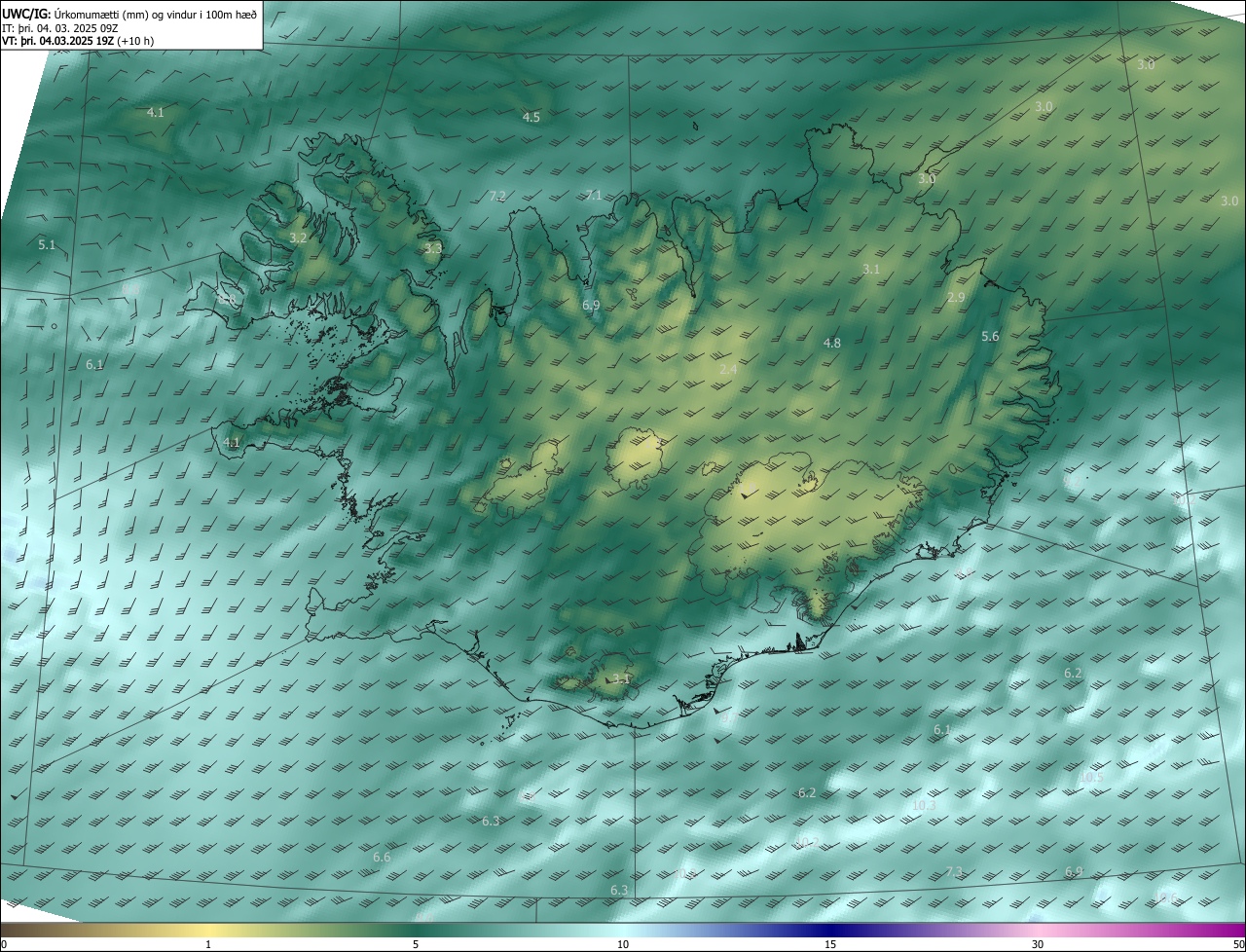
Task: Click the 1 tick on the color scale
Action: pyautogui.click(x=208, y=944)
